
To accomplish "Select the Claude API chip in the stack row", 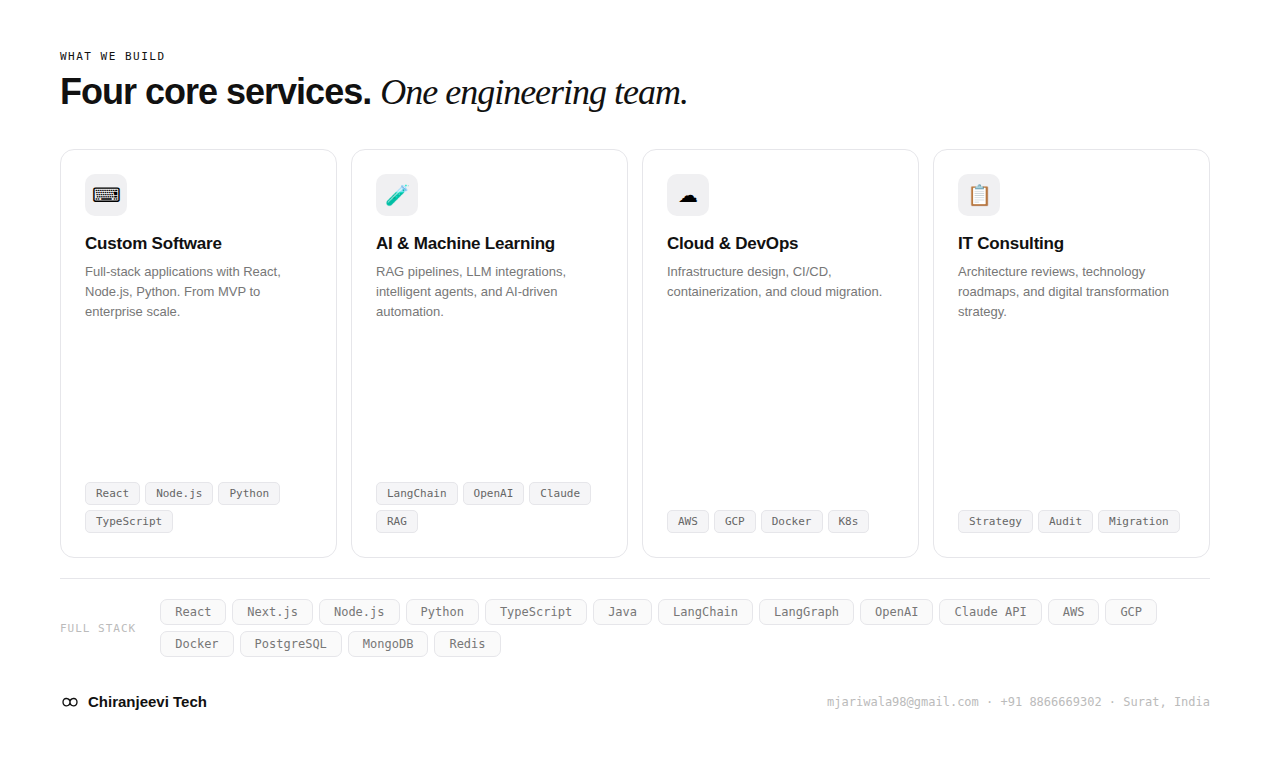I will pos(990,611).
